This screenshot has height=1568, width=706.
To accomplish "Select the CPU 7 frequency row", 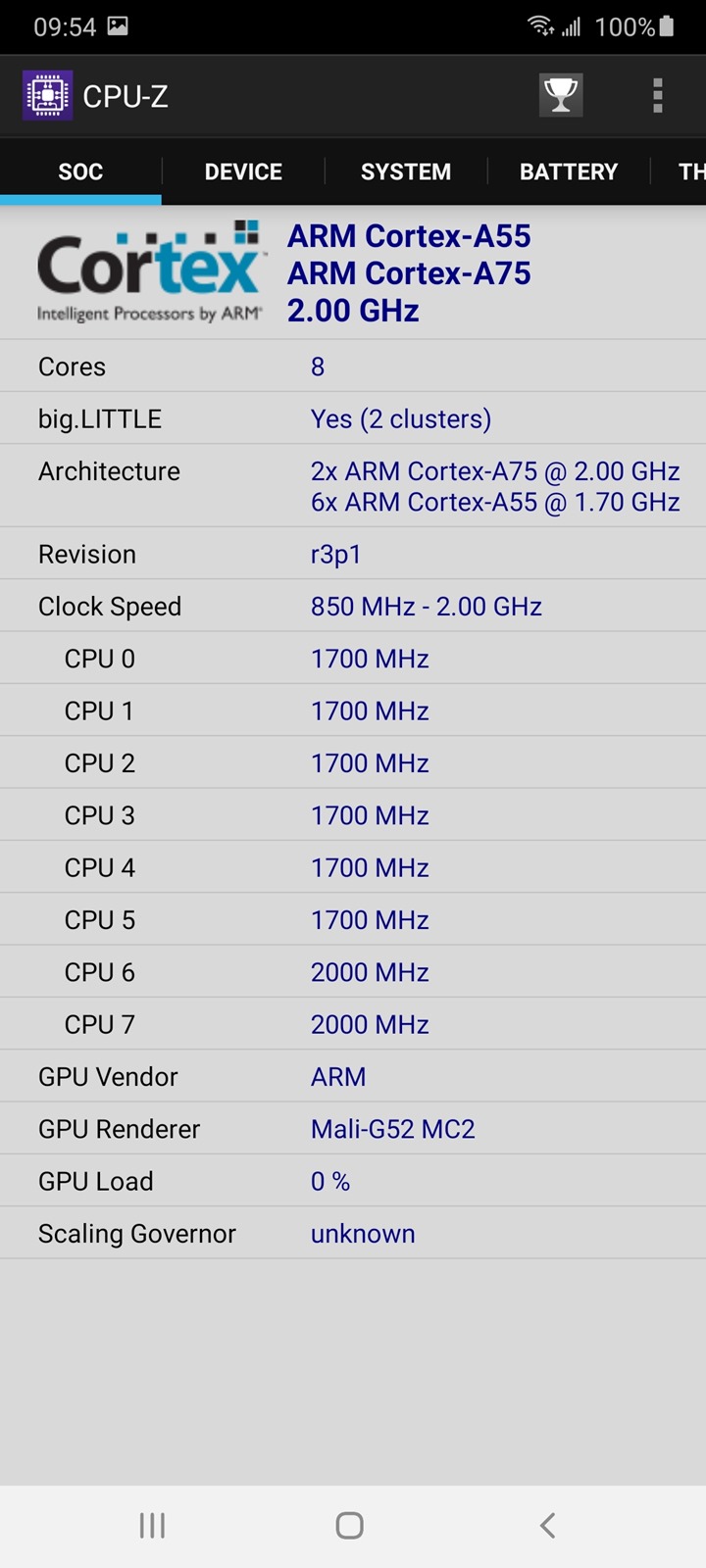I will point(353,1024).
